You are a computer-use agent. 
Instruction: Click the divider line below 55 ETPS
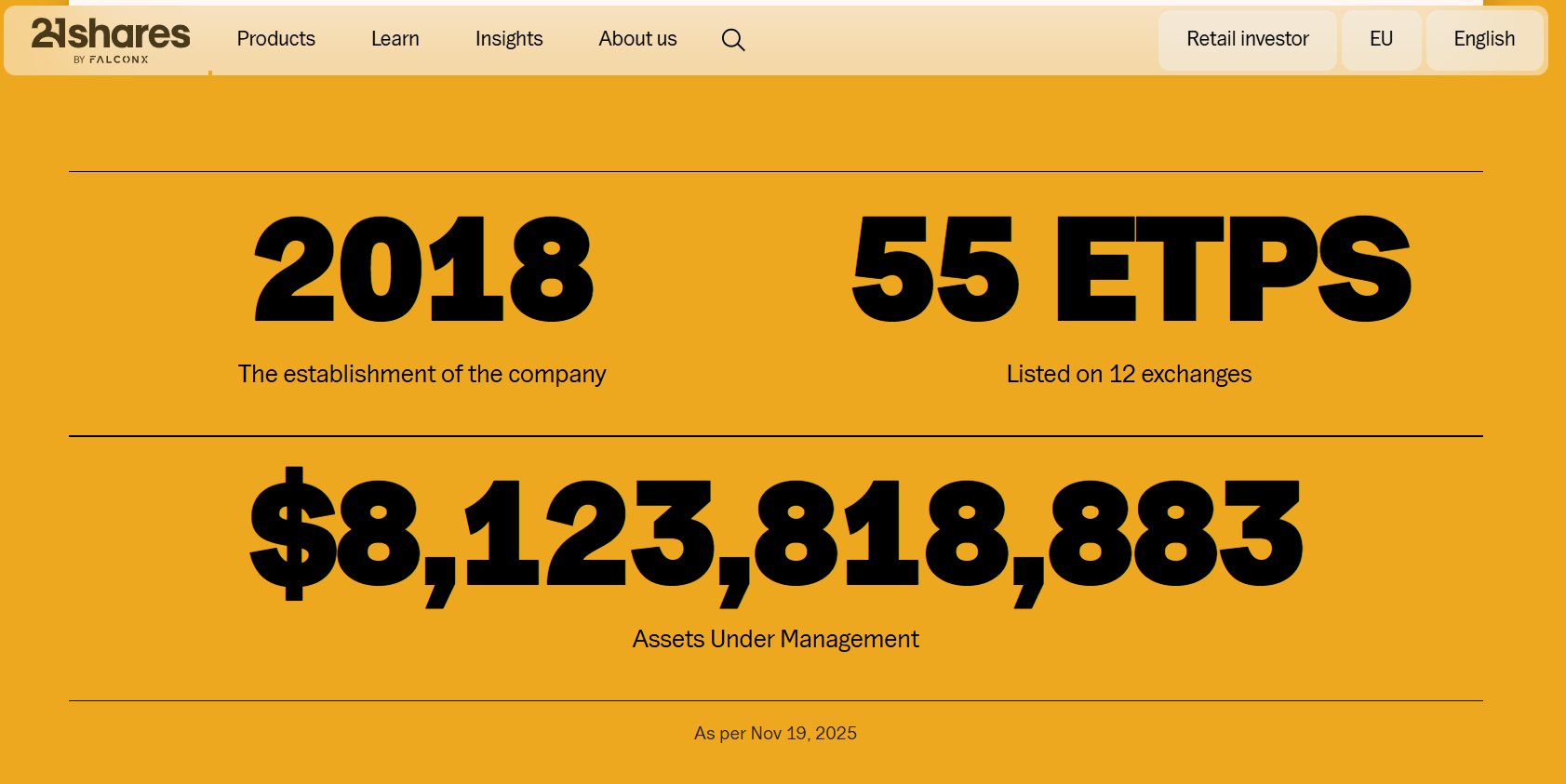point(776,436)
